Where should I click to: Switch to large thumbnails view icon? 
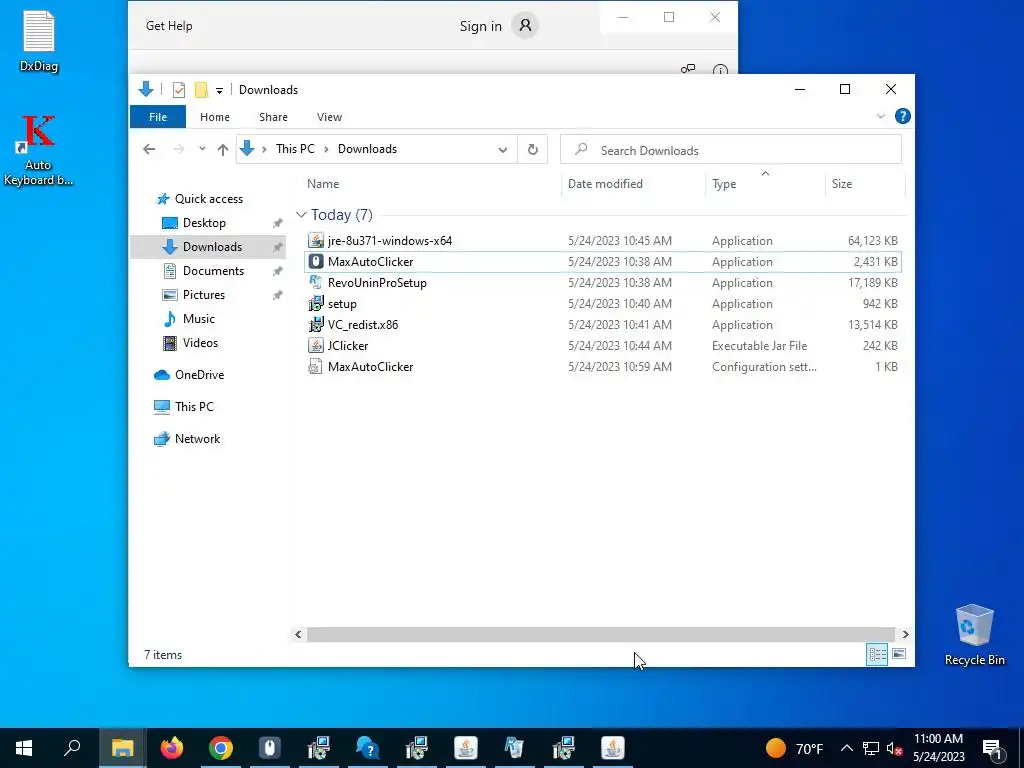tap(899, 654)
